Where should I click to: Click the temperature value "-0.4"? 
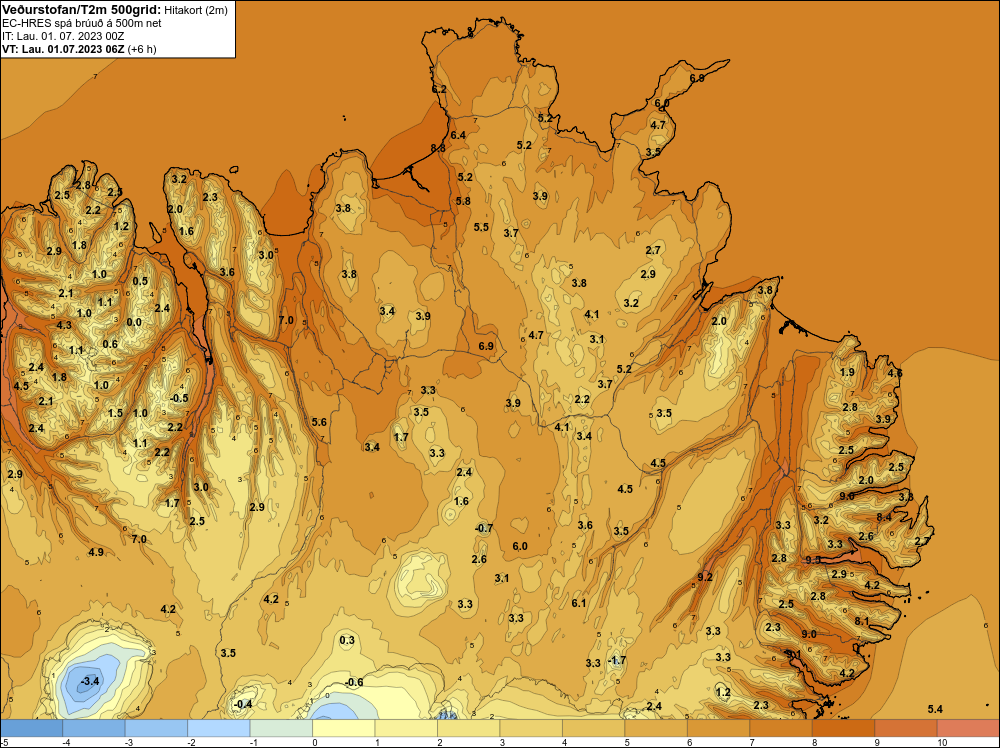(x=242, y=704)
